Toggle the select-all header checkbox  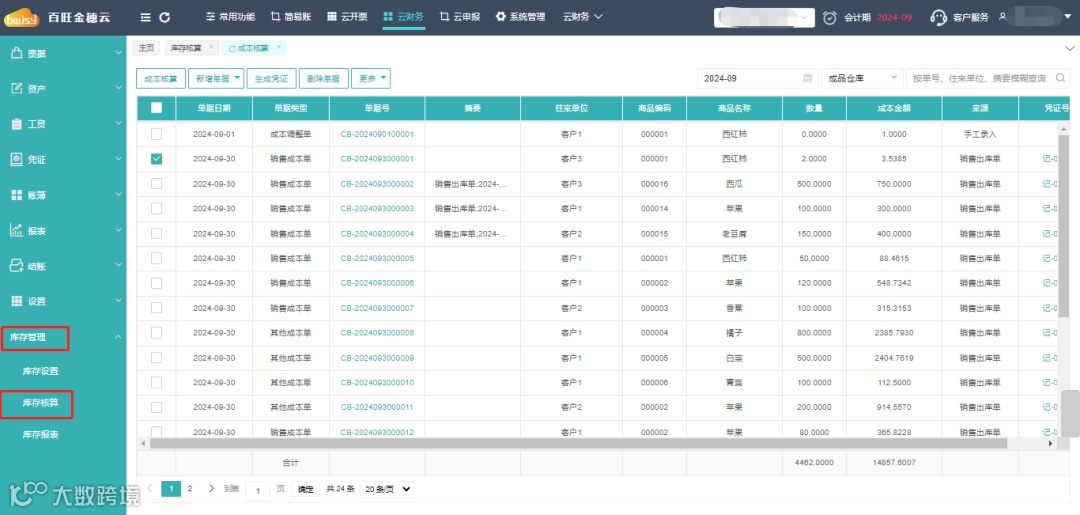[156, 107]
